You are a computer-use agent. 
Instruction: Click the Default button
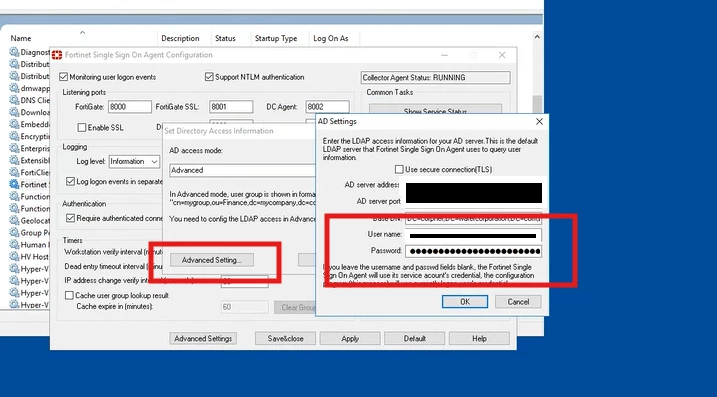(414, 338)
